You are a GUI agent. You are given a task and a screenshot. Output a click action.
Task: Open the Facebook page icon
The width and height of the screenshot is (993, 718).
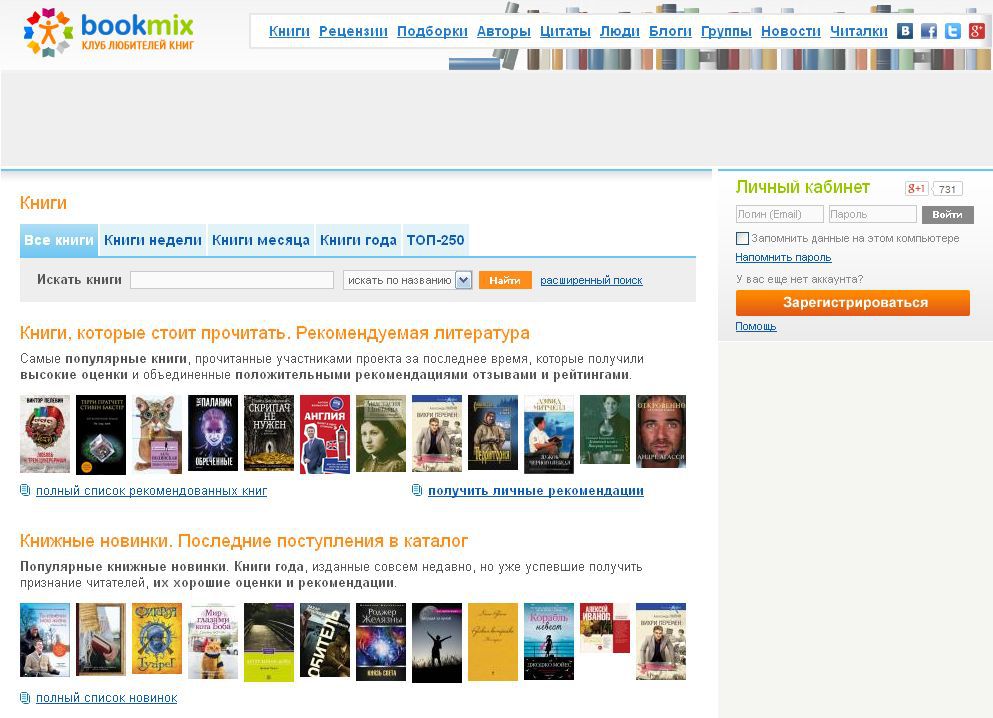tap(929, 31)
